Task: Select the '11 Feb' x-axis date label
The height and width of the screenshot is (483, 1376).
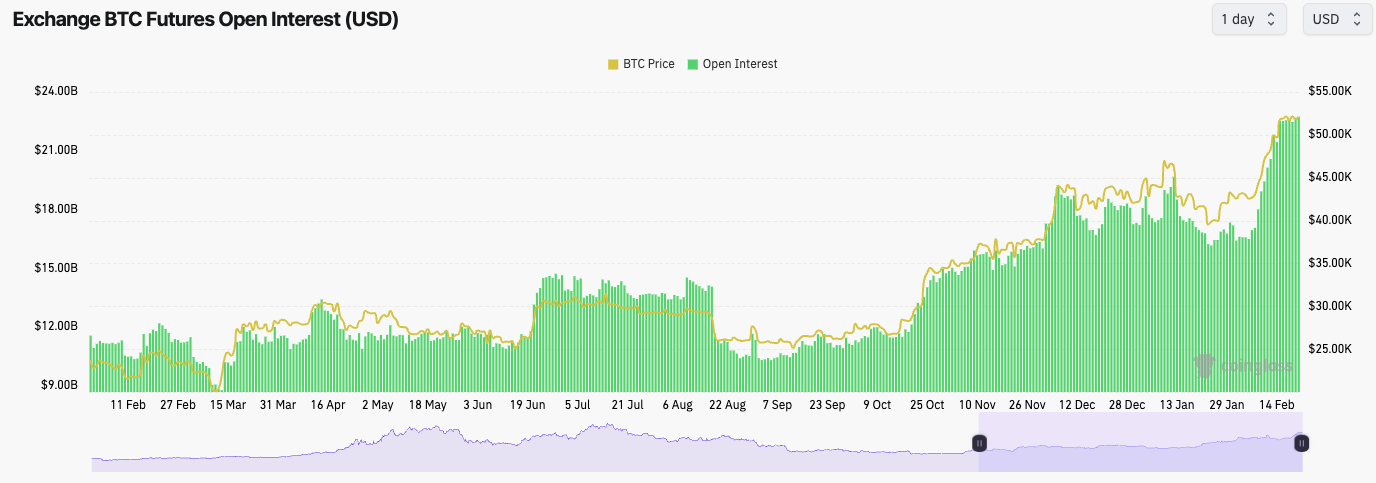Action: [128, 405]
